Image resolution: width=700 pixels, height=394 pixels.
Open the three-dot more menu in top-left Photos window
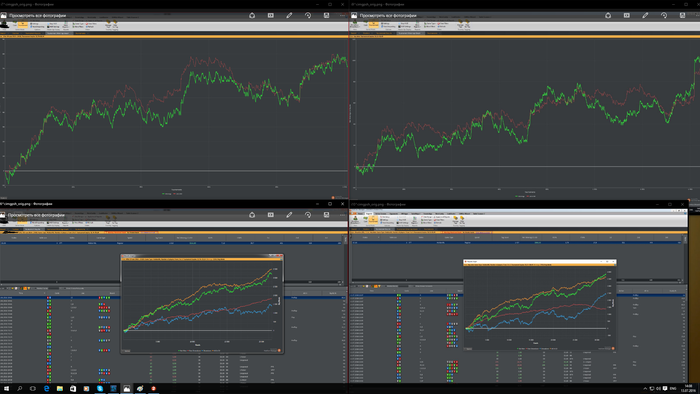[343, 15]
